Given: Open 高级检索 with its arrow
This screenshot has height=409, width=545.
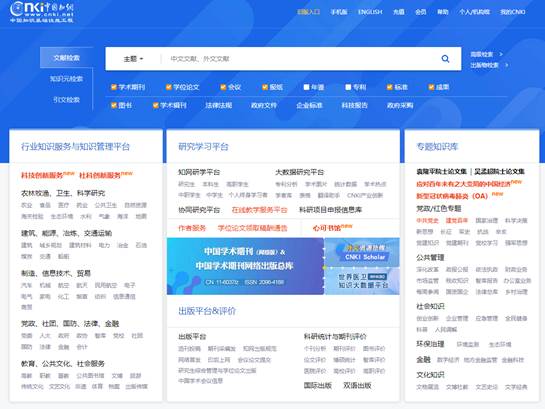Looking at the screenshot, I should pyautogui.click(x=487, y=54).
